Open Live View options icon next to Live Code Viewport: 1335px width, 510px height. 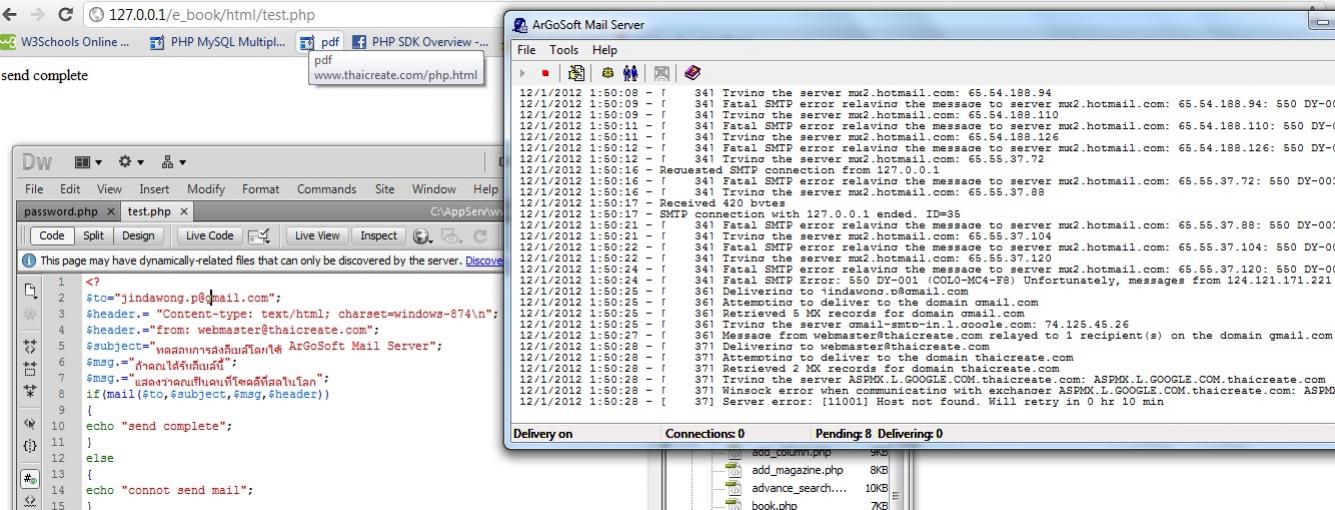point(258,236)
